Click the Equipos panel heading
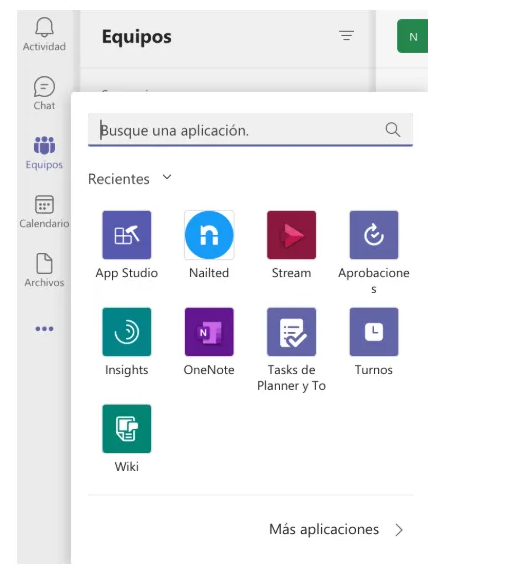508x572 pixels. click(136, 37)
